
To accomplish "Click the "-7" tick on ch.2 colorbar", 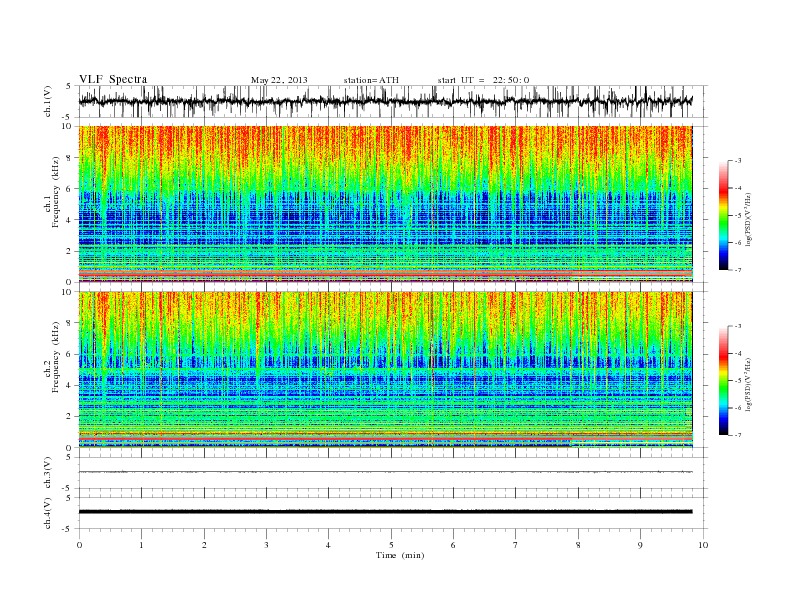I will (738, 435).
